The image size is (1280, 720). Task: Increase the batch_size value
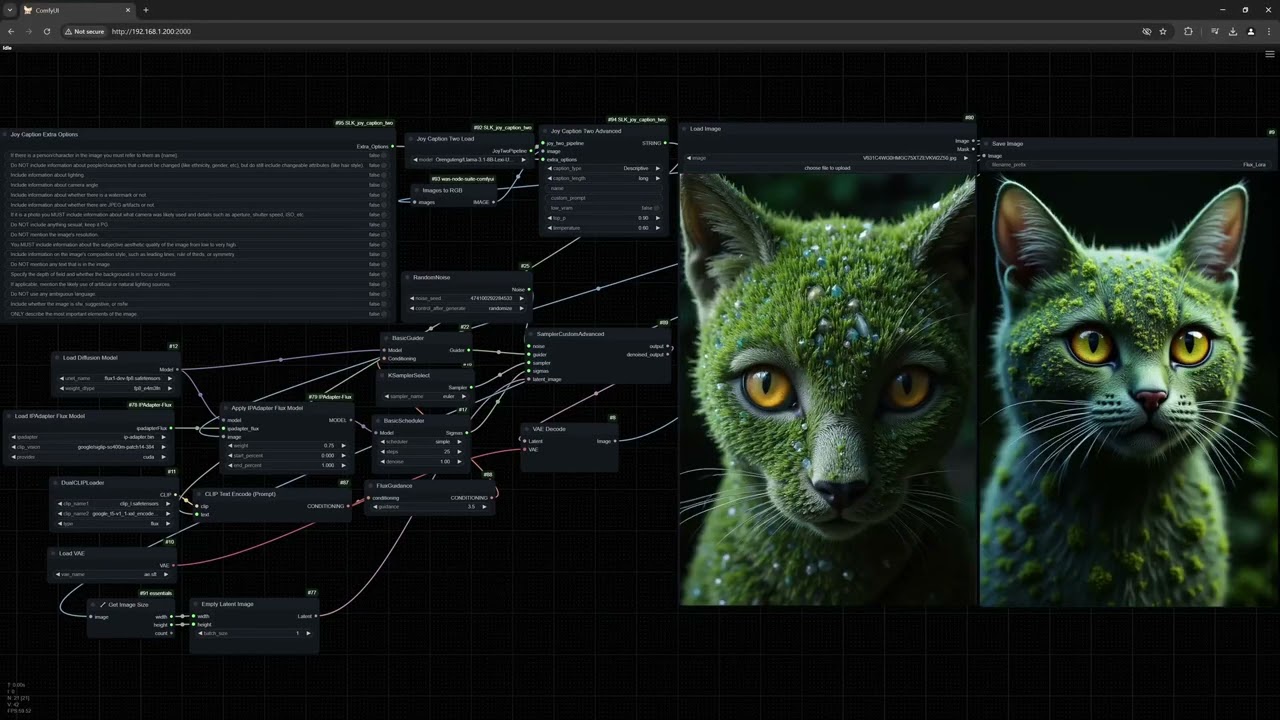pos(308,633)
